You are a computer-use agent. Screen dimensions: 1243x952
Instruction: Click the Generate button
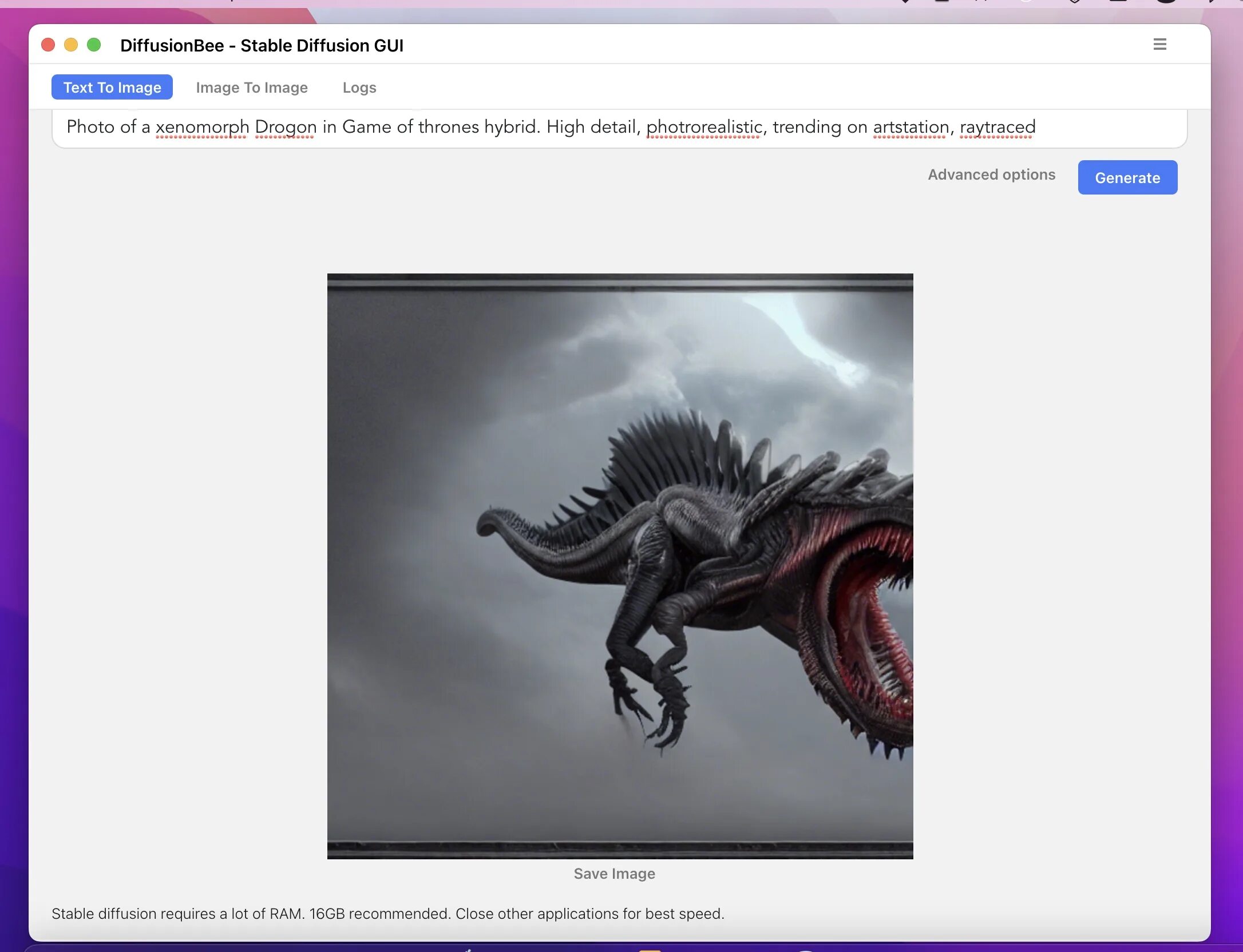pos(1127,177)
